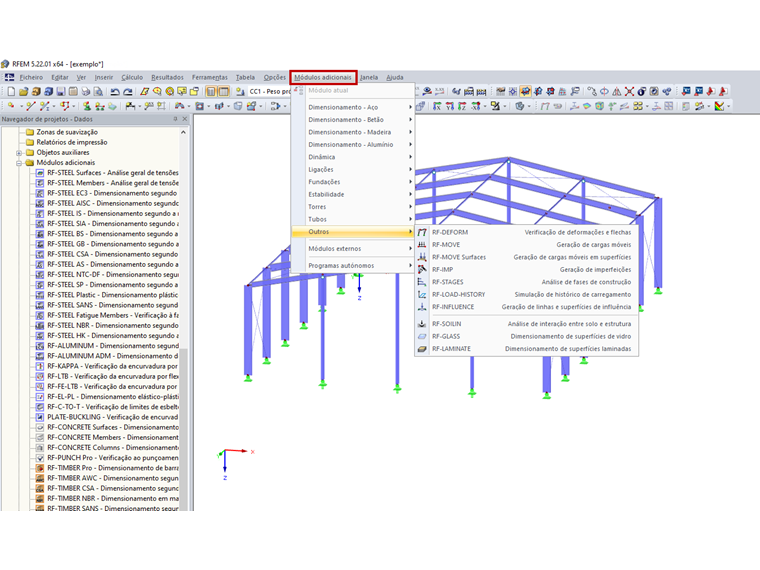Screen dimensions: 760x570
Task: Click the RF-INFLUENCE icon in the submenu
Action: click(422, 307)
